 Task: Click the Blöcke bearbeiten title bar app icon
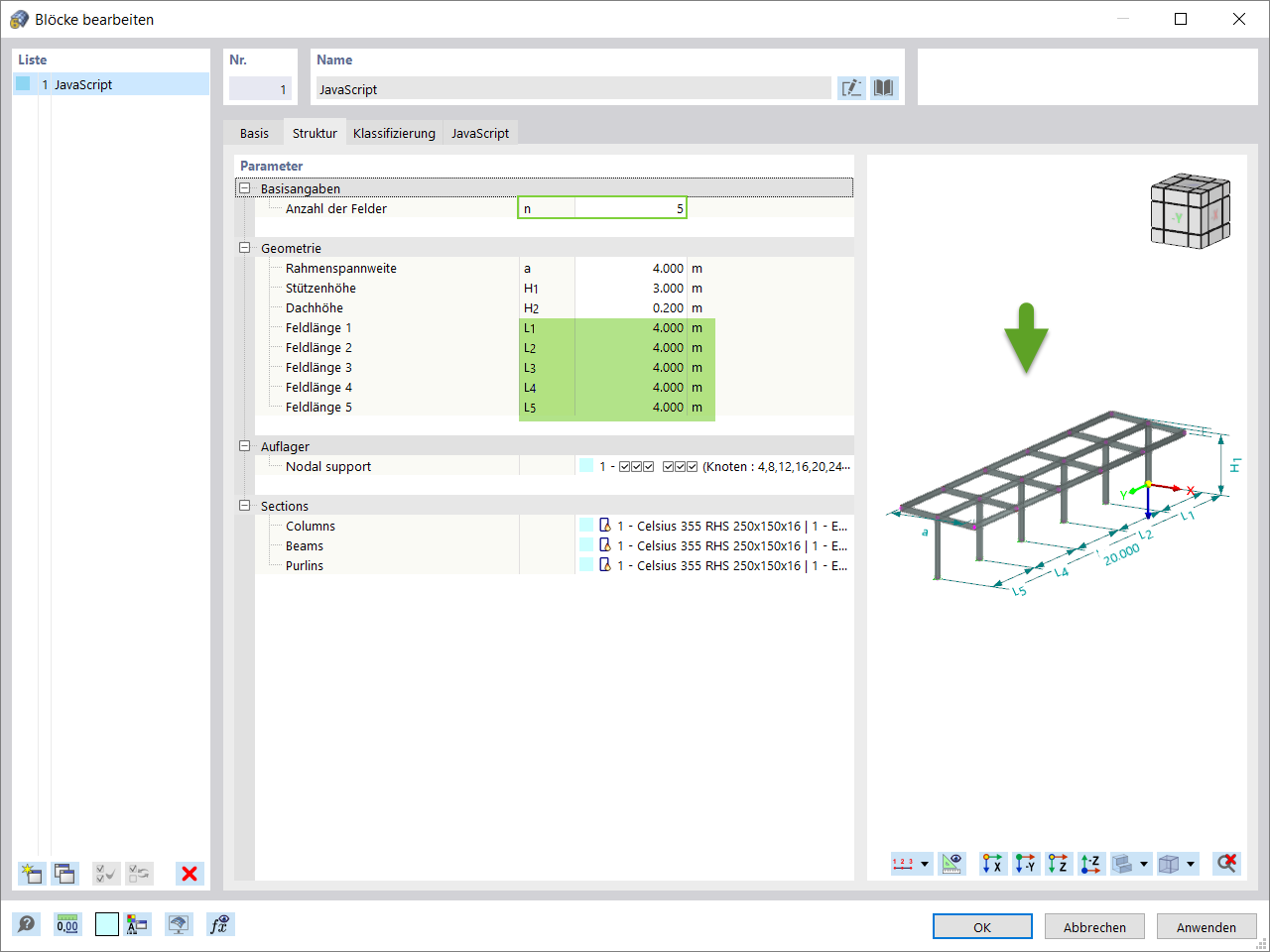click(19, 19)
